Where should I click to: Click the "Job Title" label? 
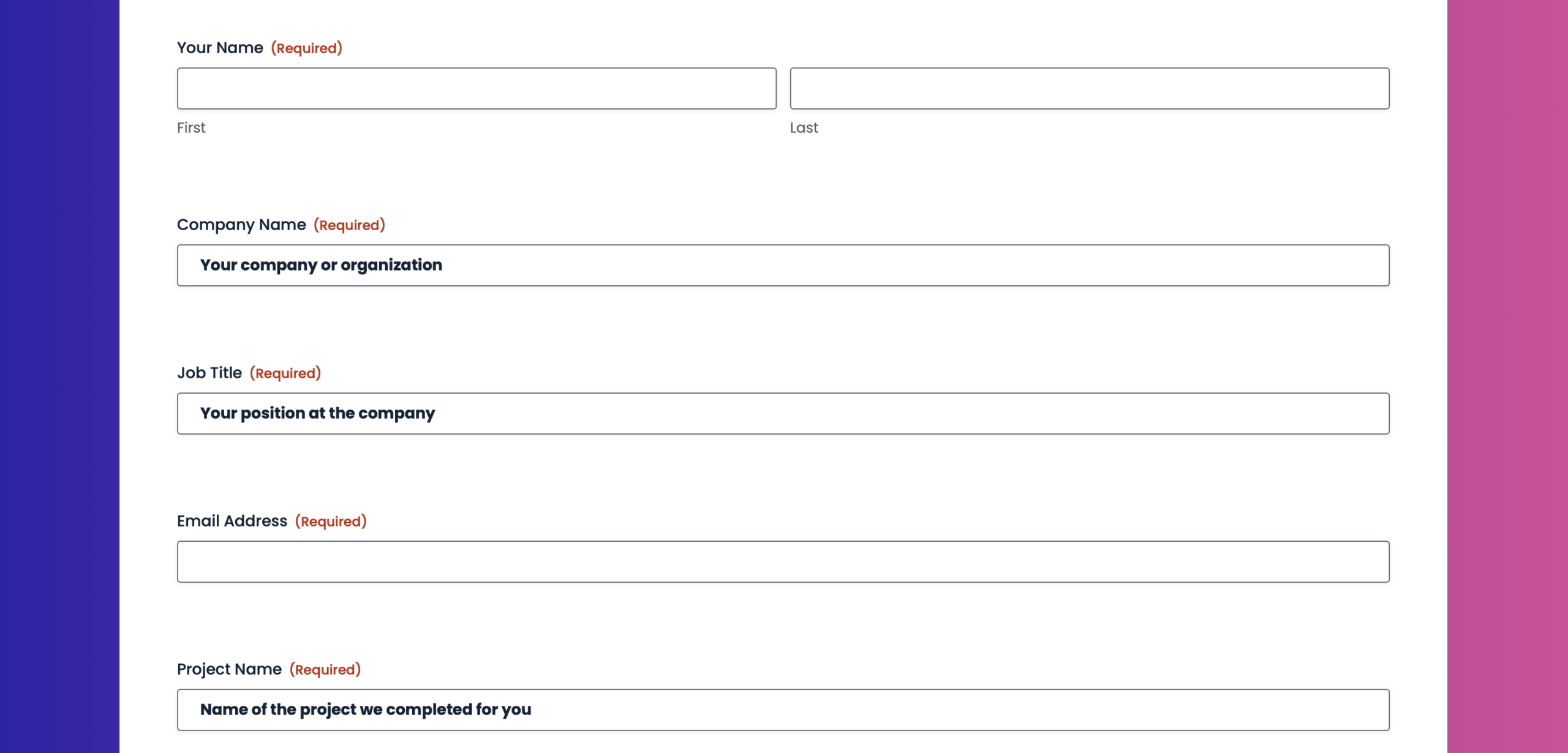click(x=209, y=373)
